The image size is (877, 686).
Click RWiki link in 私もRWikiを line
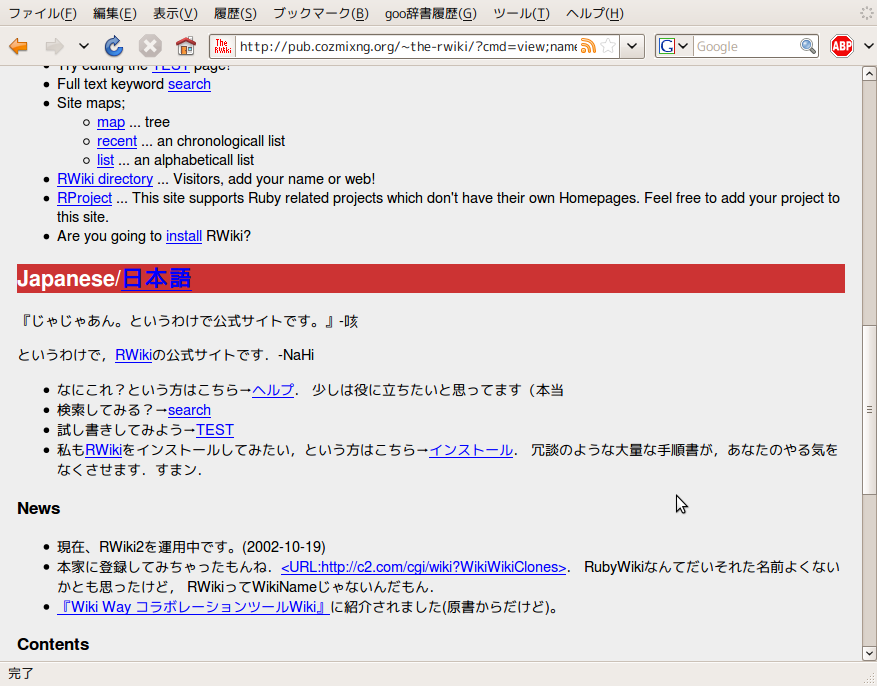point(103,450)
